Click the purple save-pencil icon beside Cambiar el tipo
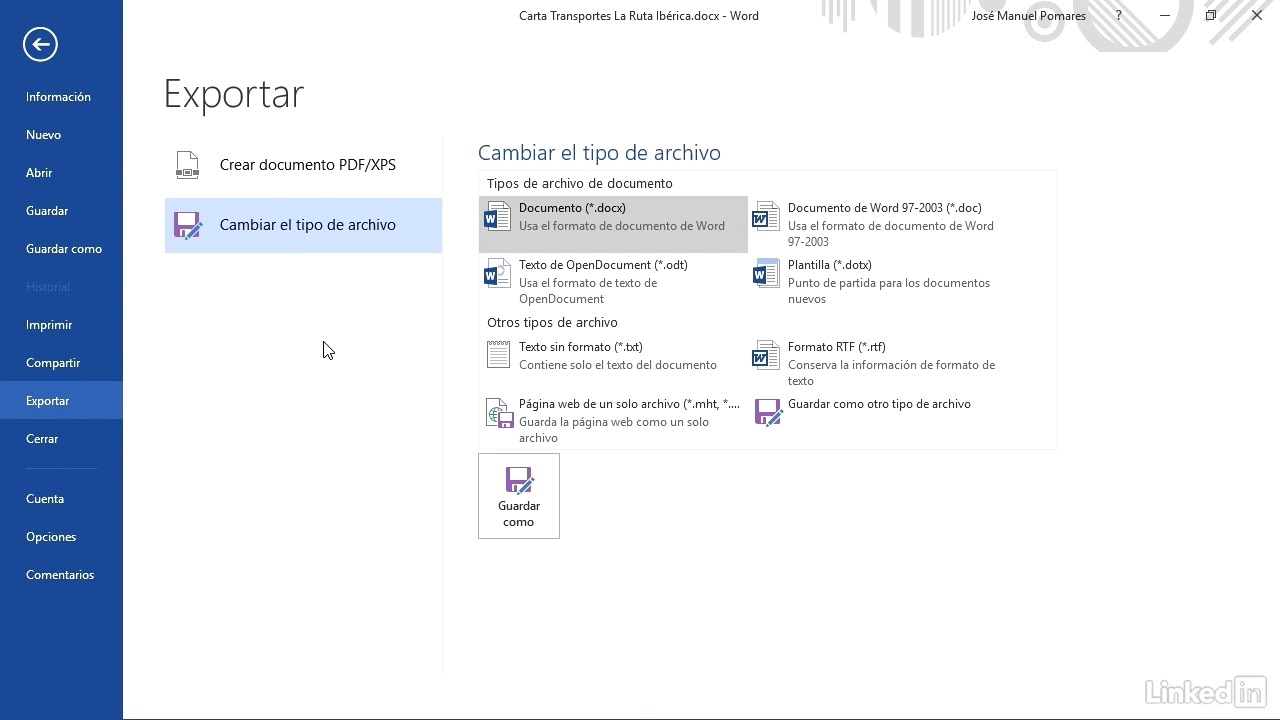This screenshot has height=720, width=1280. tap(187, 225)
